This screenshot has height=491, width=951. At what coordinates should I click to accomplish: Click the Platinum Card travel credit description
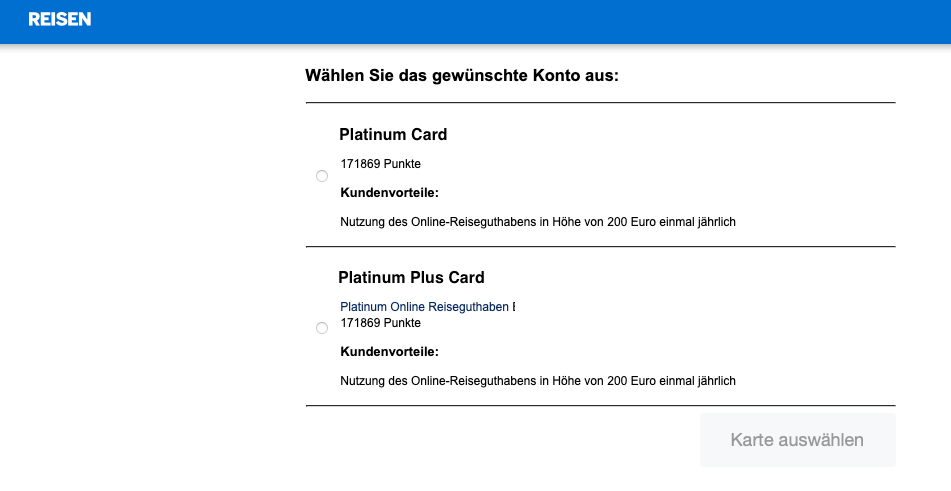538,222
